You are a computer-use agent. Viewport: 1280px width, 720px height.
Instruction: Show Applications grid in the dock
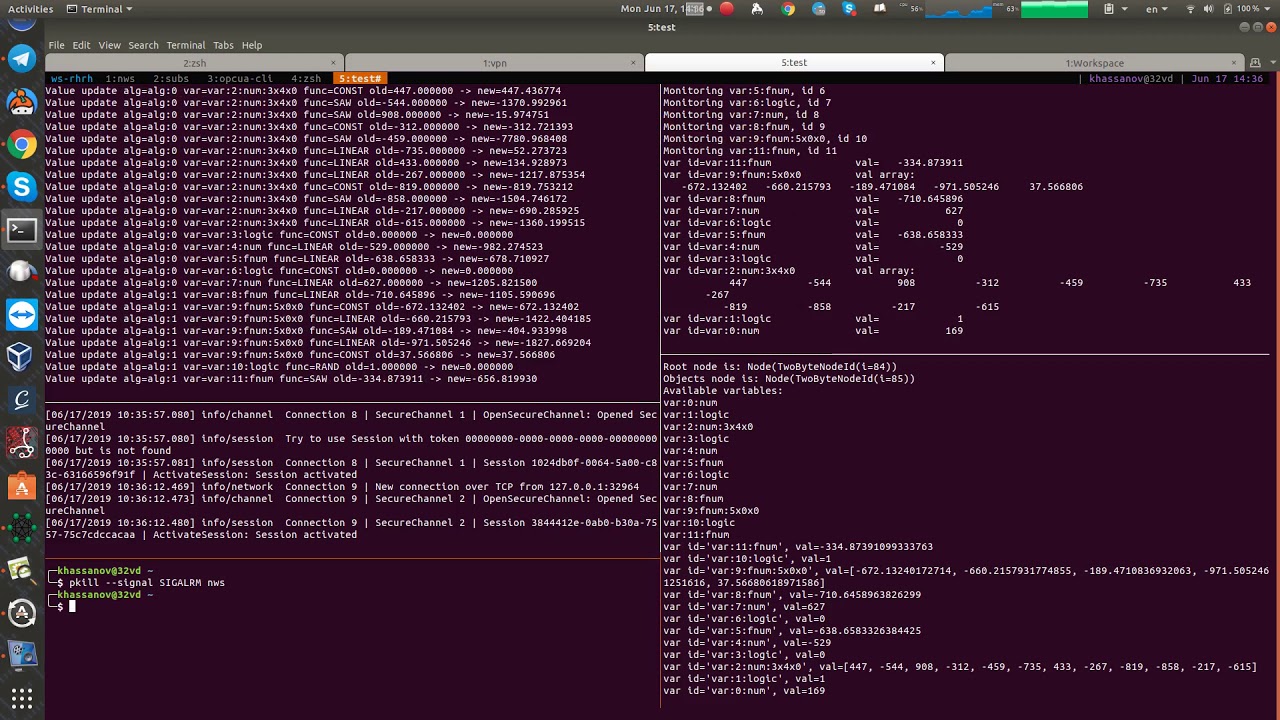click(x=22, y=697)
